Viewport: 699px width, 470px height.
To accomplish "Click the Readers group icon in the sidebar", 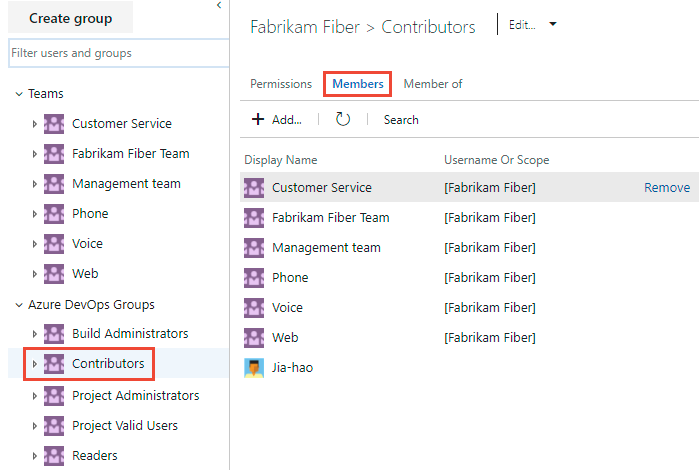I will pyautogui.click(x=54, y=455).
